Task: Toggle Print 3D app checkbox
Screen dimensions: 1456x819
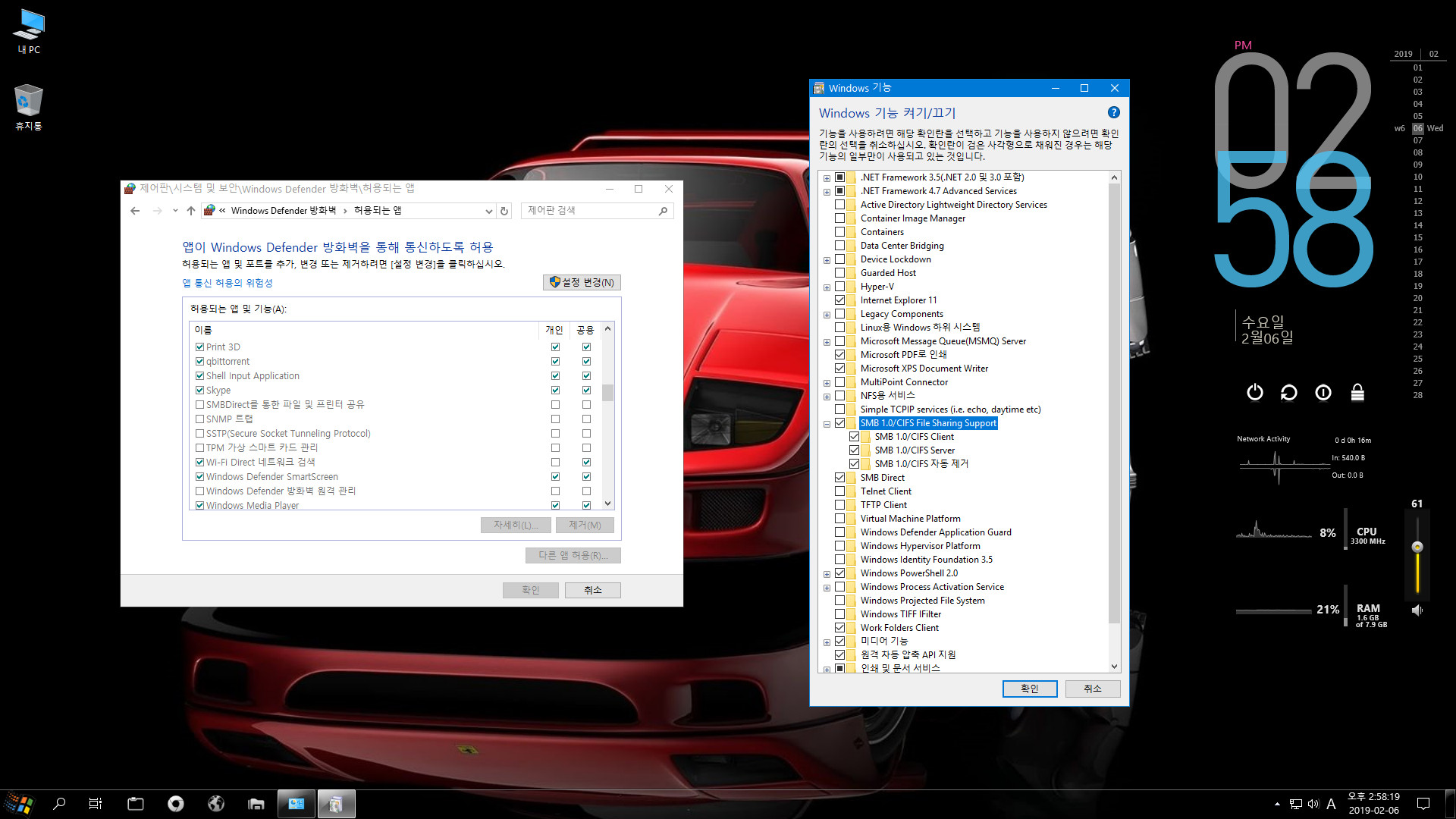Action: [x=200, y=347]
